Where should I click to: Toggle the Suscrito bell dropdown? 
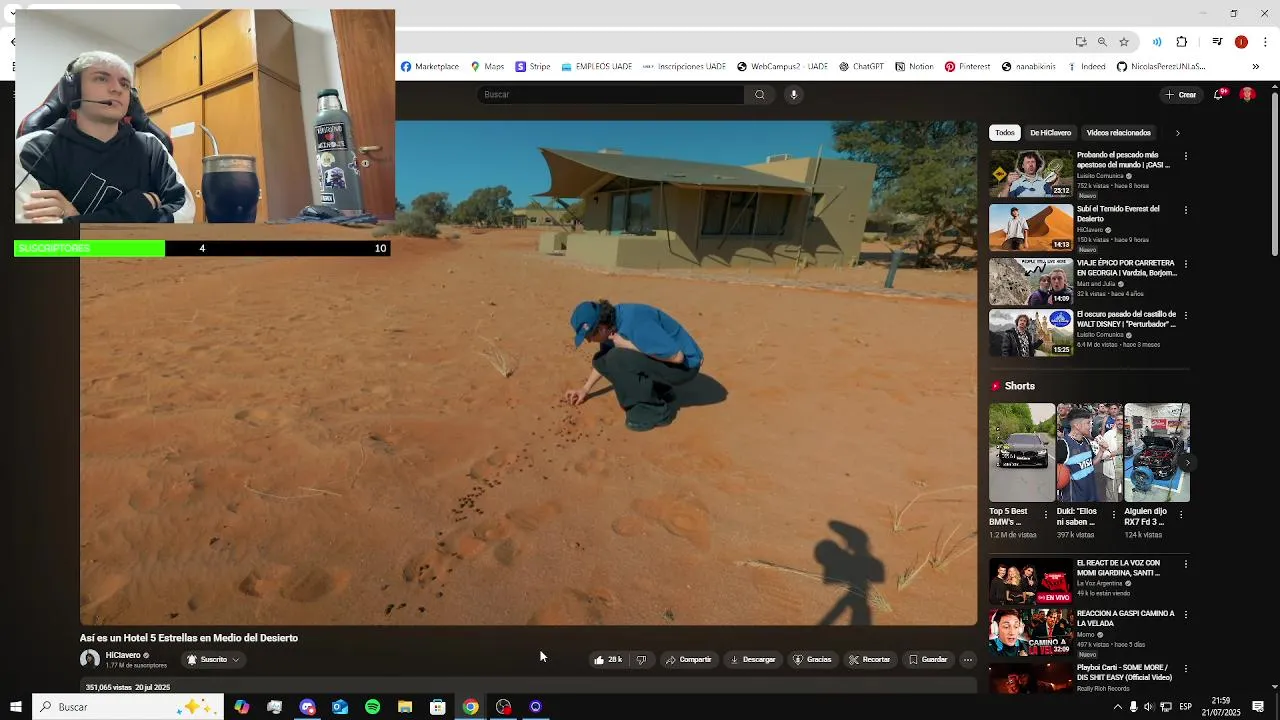(213, 660)
